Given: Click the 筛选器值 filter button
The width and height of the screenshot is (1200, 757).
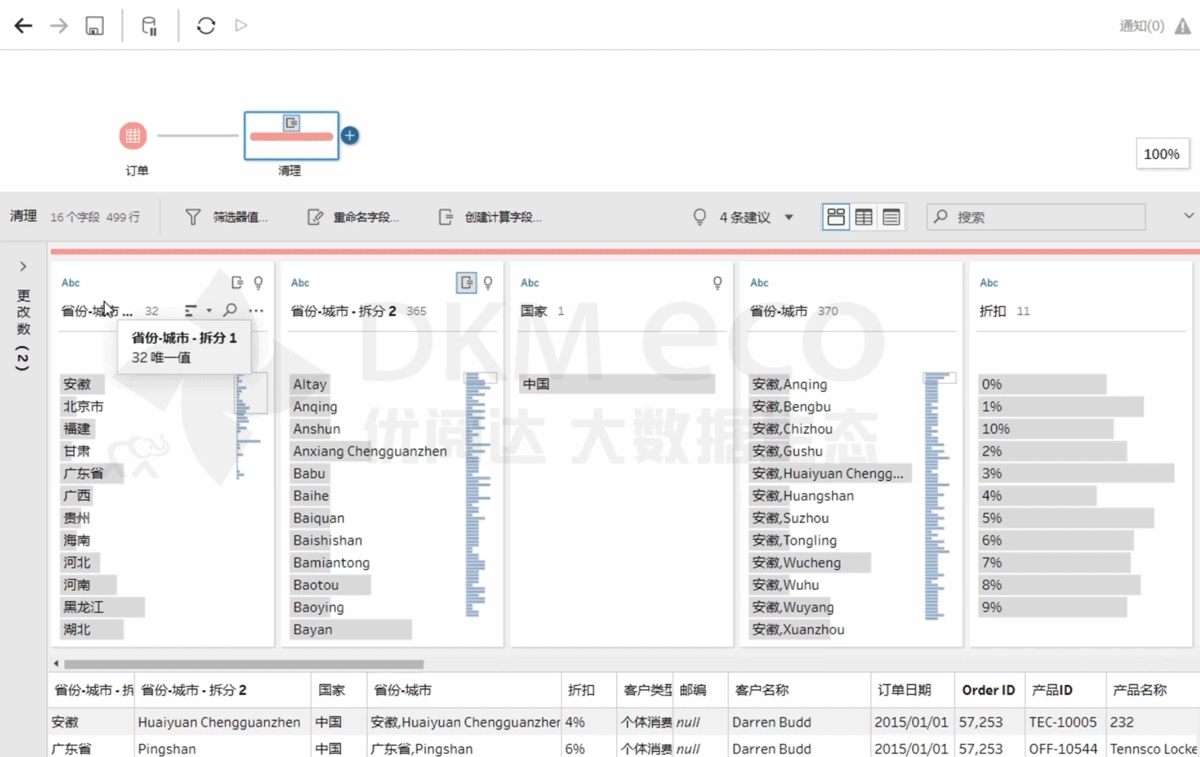Looking at the screenshot, I should 227,217.
